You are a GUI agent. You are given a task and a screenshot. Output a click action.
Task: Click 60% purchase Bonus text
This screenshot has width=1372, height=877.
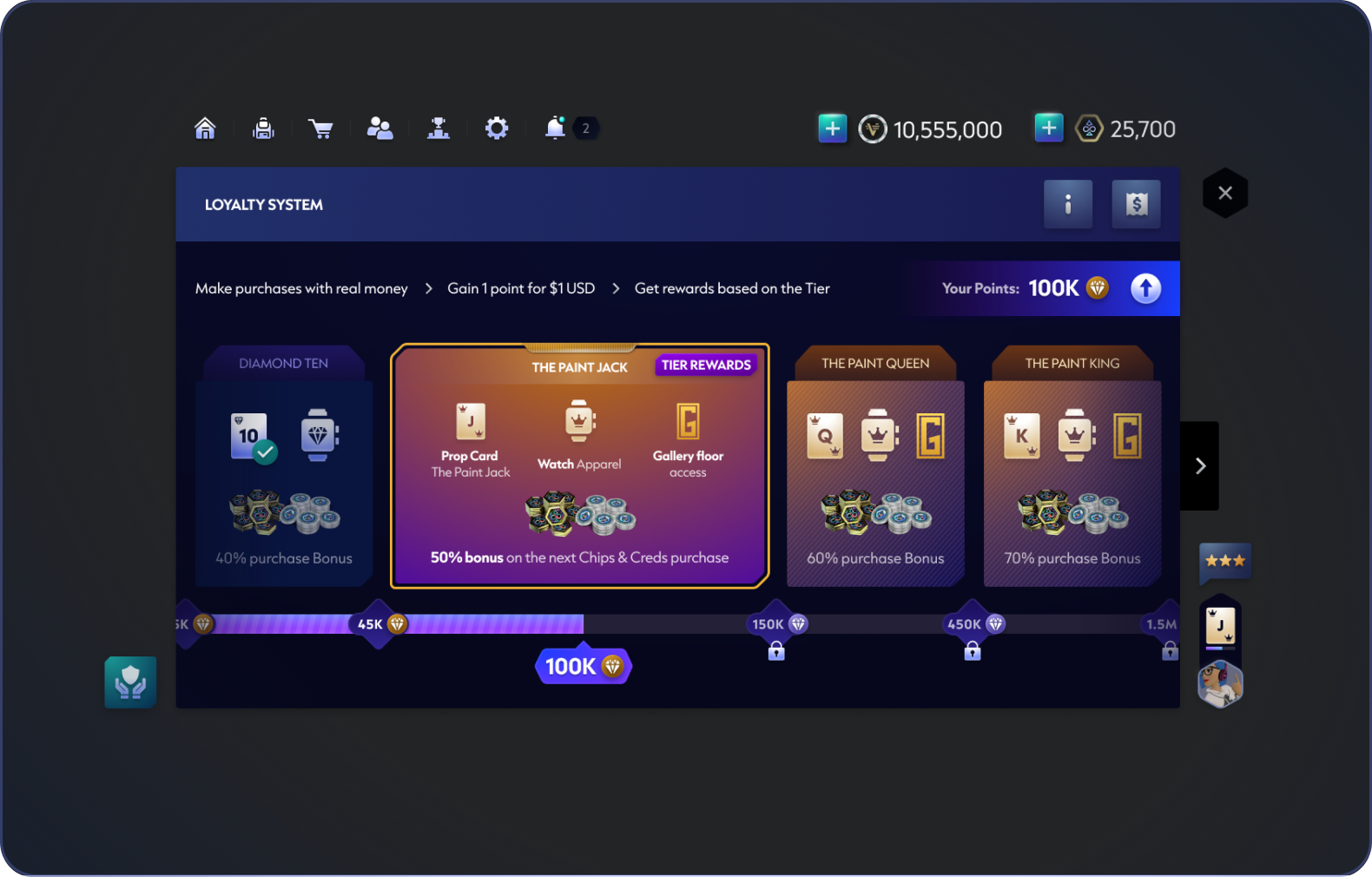pyautogui.click(x=875, y=558)
